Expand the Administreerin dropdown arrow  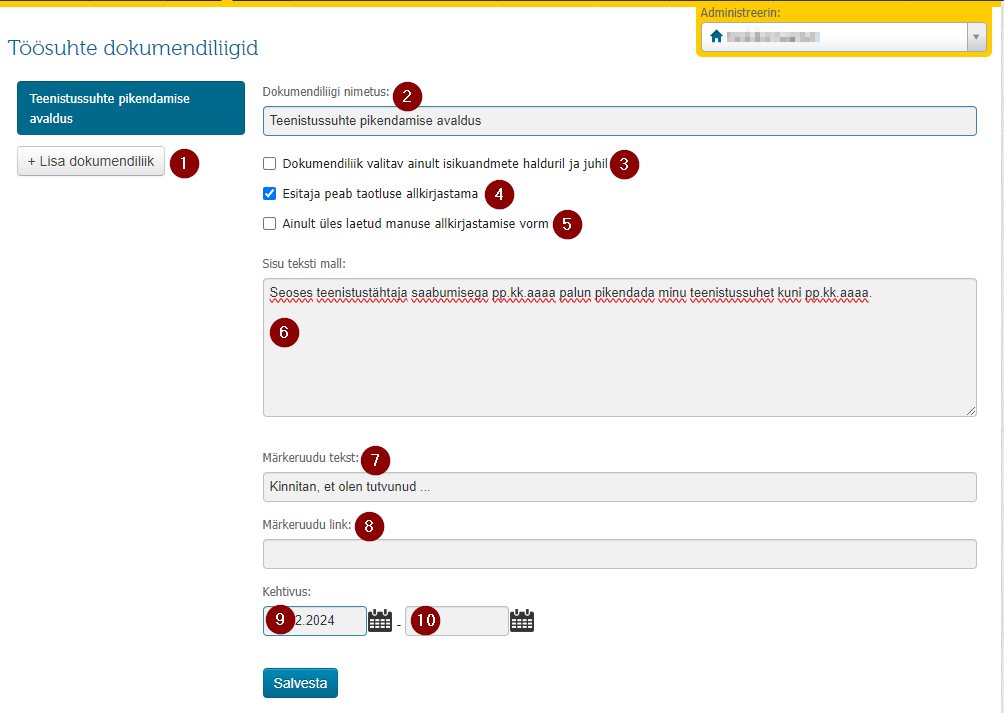click(976, 37)
